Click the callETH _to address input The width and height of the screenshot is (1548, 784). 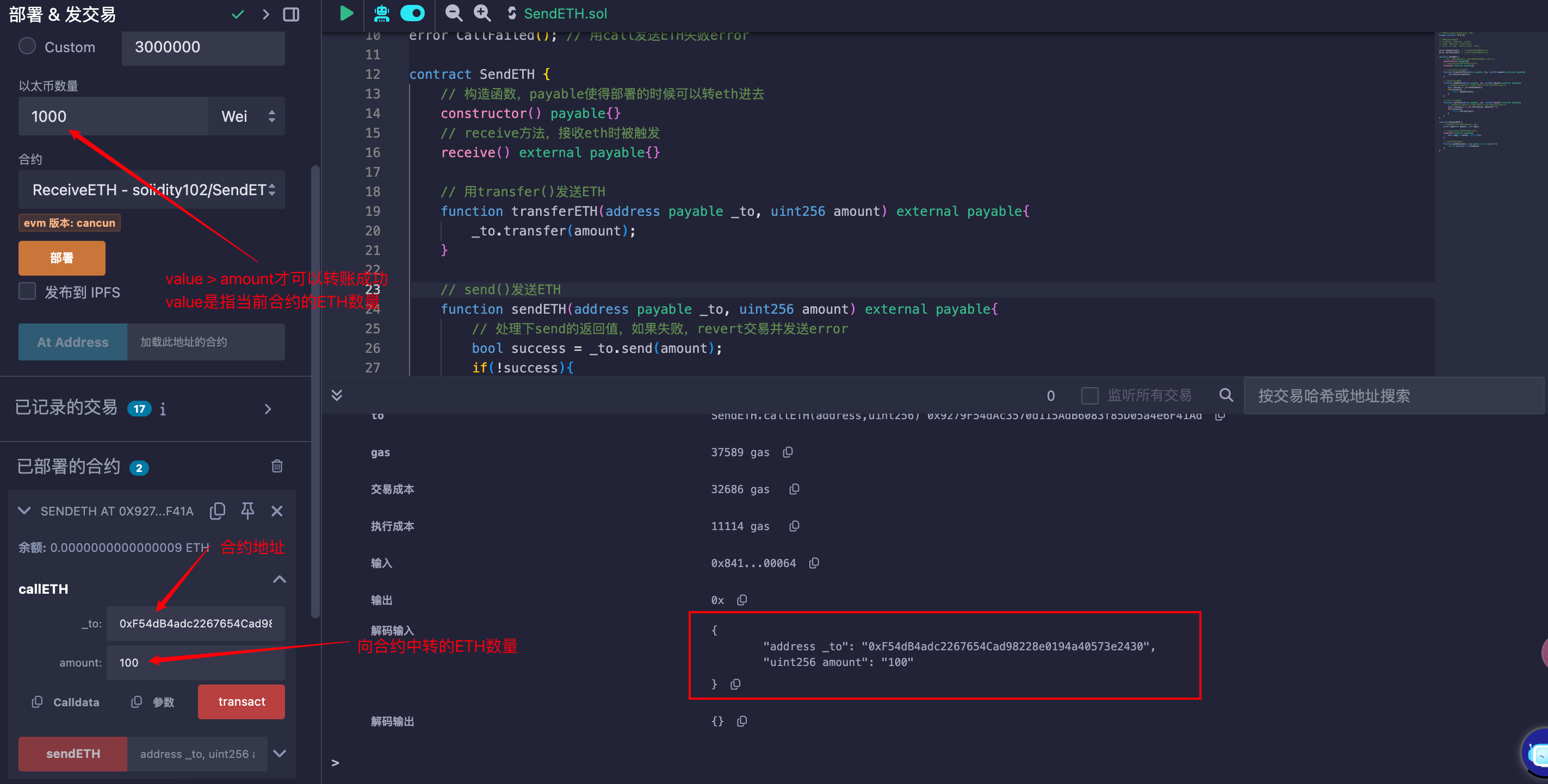click(x=196, y=624)
